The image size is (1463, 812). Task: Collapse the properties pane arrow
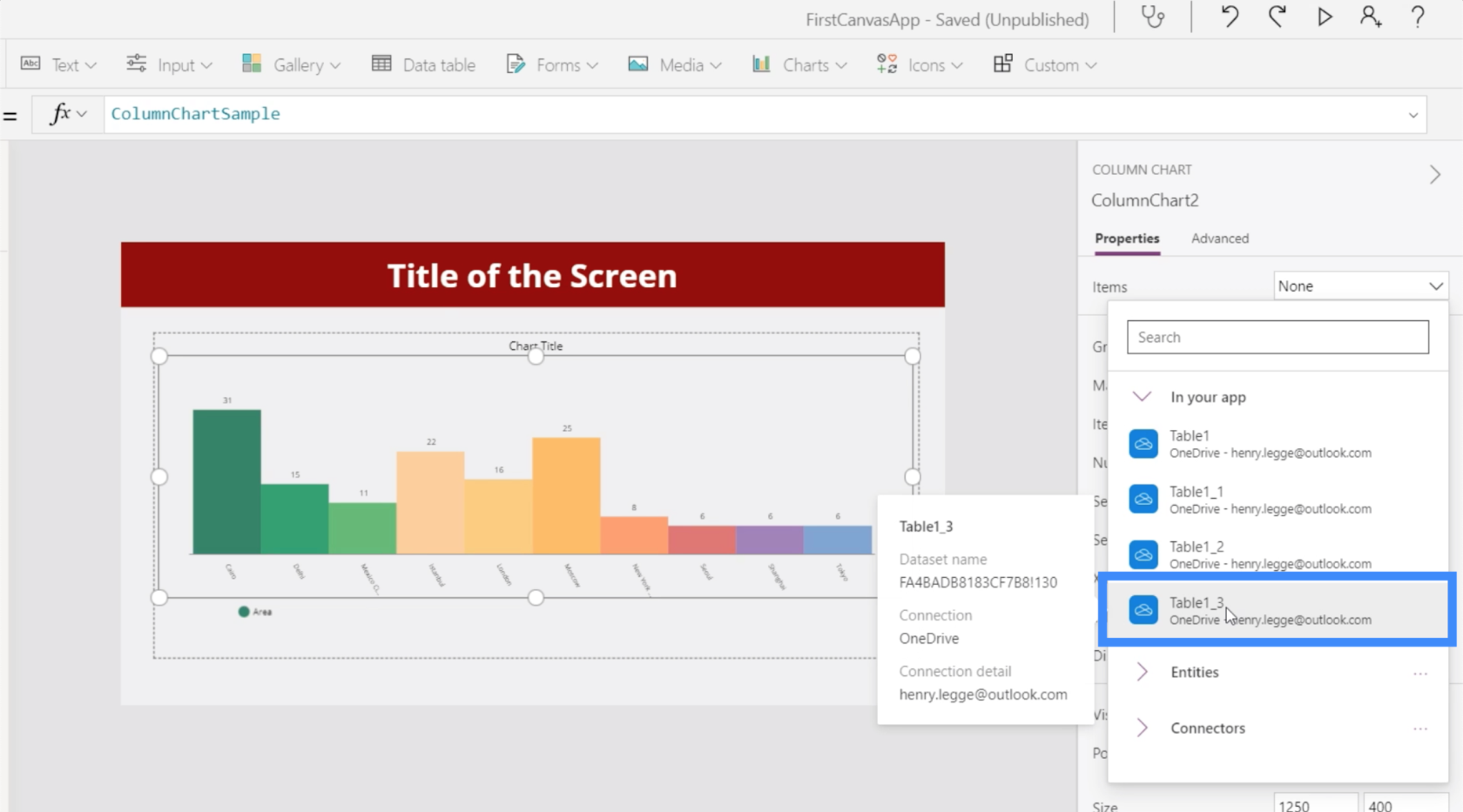[1435, 174]
